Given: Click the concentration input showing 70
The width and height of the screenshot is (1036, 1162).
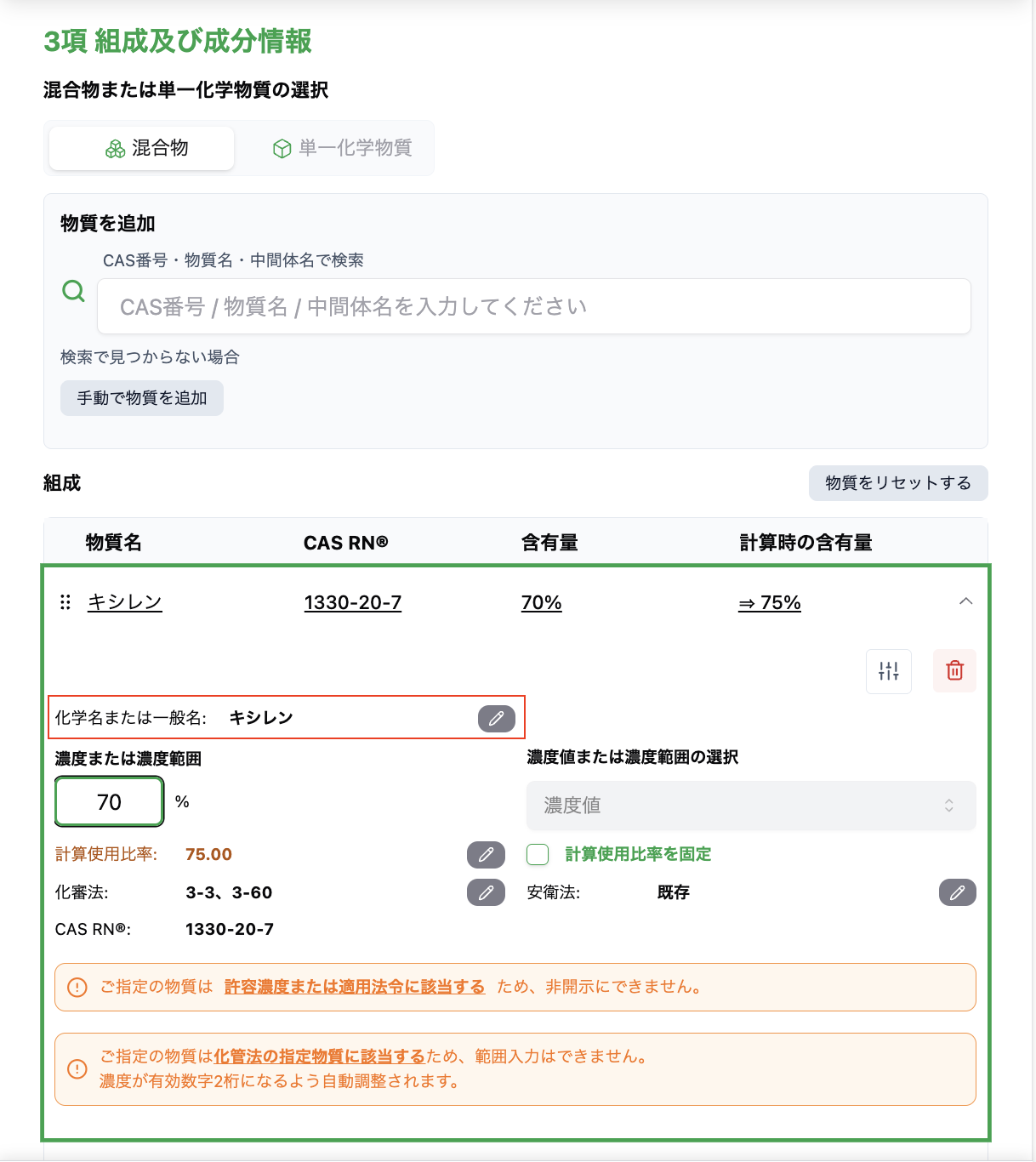Looking at the screenshot, I should coord(108,800).
